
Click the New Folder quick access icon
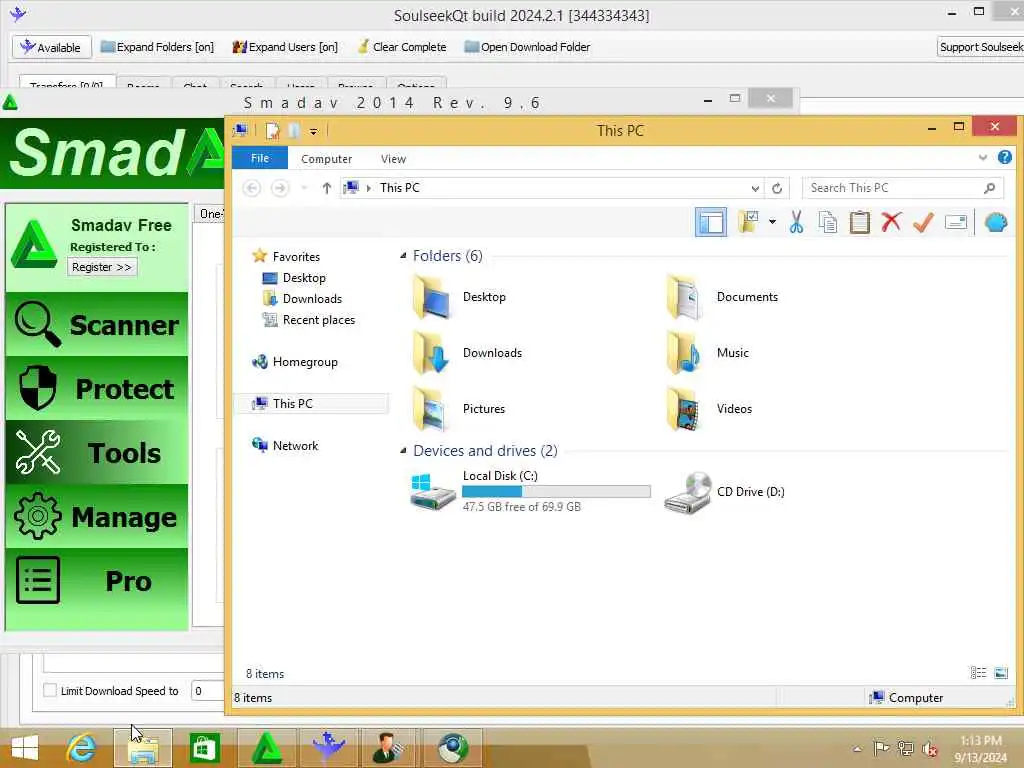click(x=294, y=131)
